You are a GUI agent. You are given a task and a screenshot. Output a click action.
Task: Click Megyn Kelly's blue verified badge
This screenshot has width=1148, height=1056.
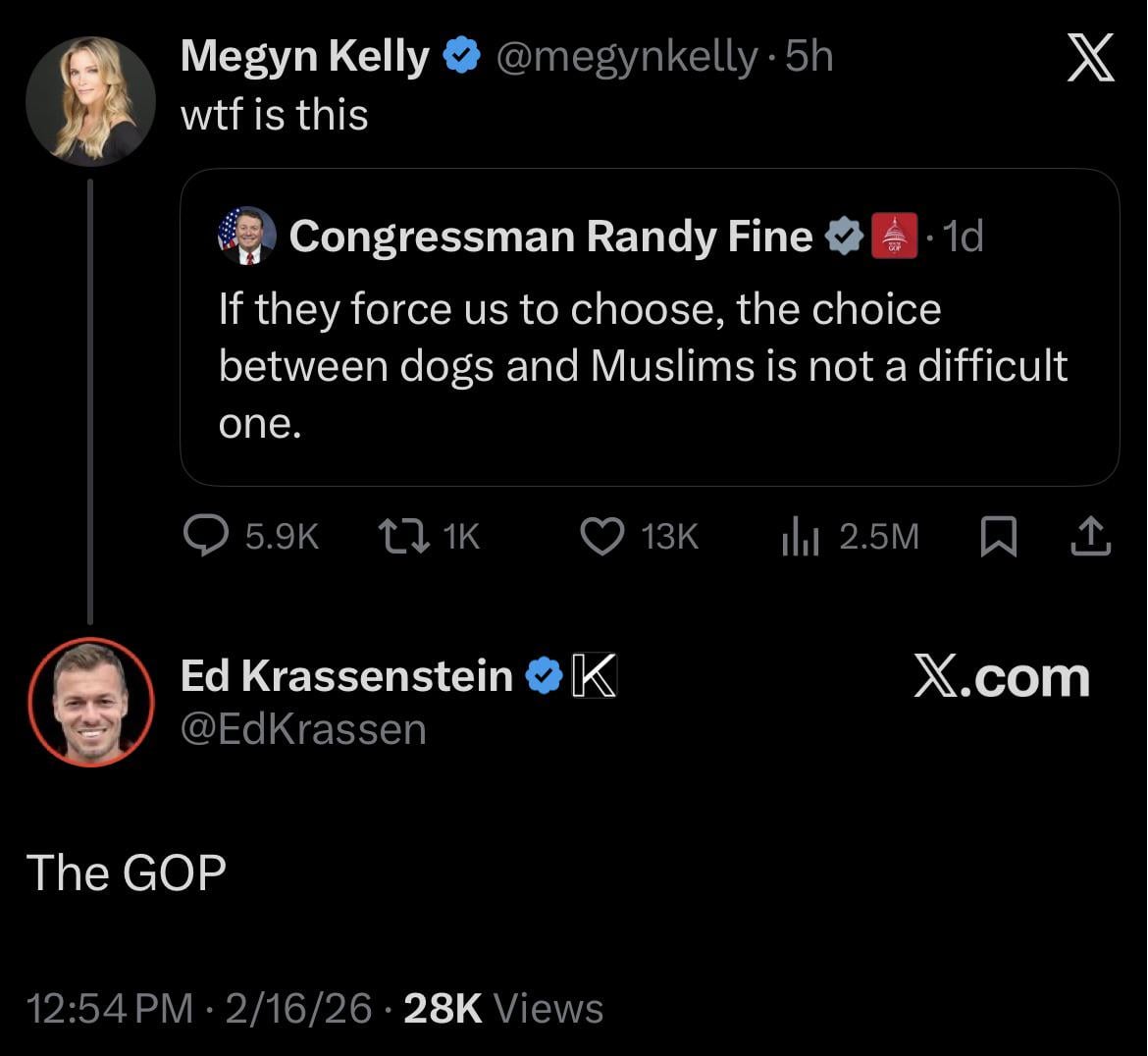pos(462,57)
